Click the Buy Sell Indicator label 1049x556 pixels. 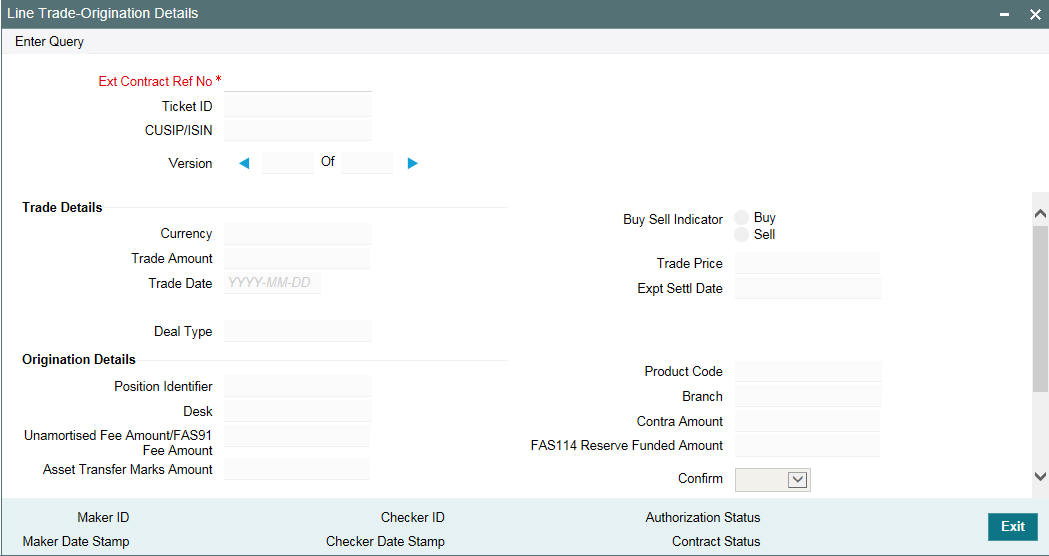[673, 219]
